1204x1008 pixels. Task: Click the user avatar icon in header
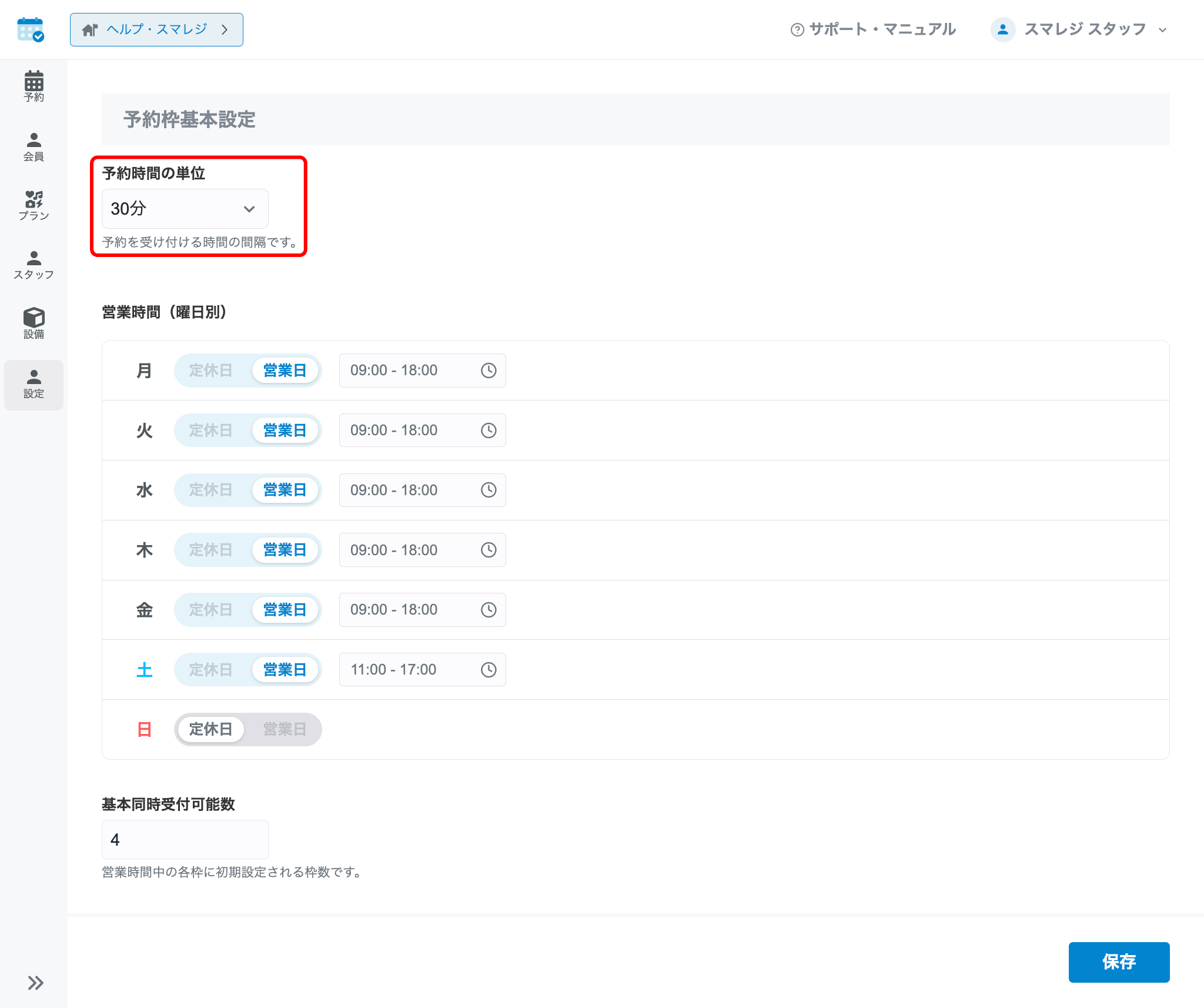click(x=1003, y=29)
